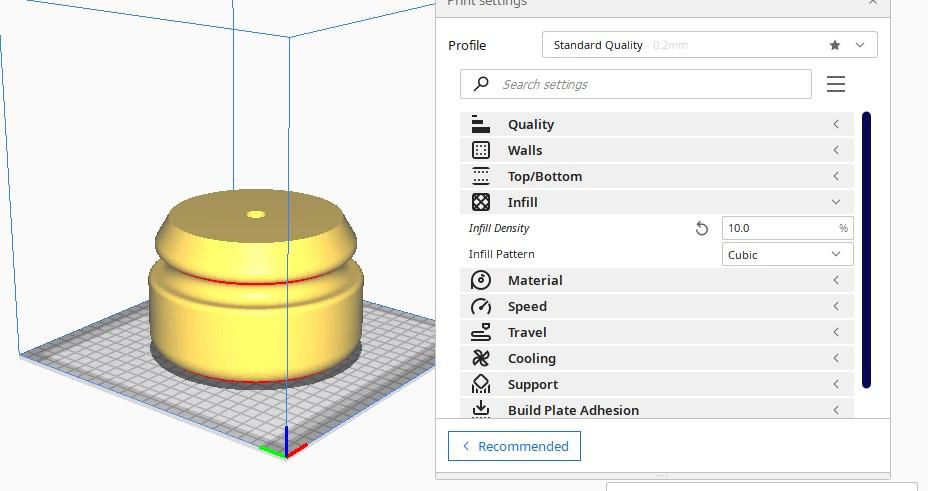The width and height of the screenshot is (928, 491).
Task: Click the Search settings field
Action: (636, 84)
